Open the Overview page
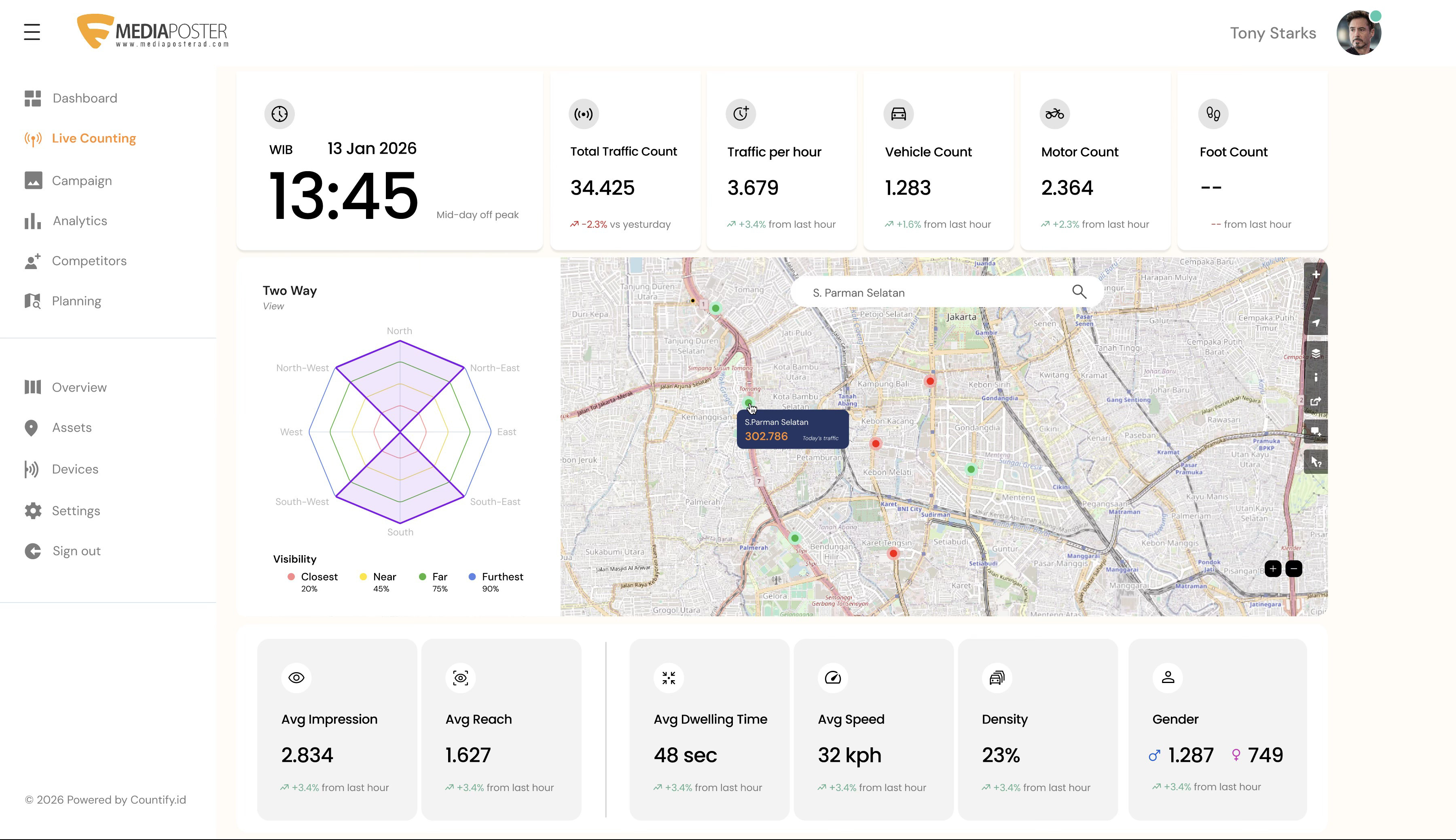1456x840 pixels. click(x=80, y=388)
